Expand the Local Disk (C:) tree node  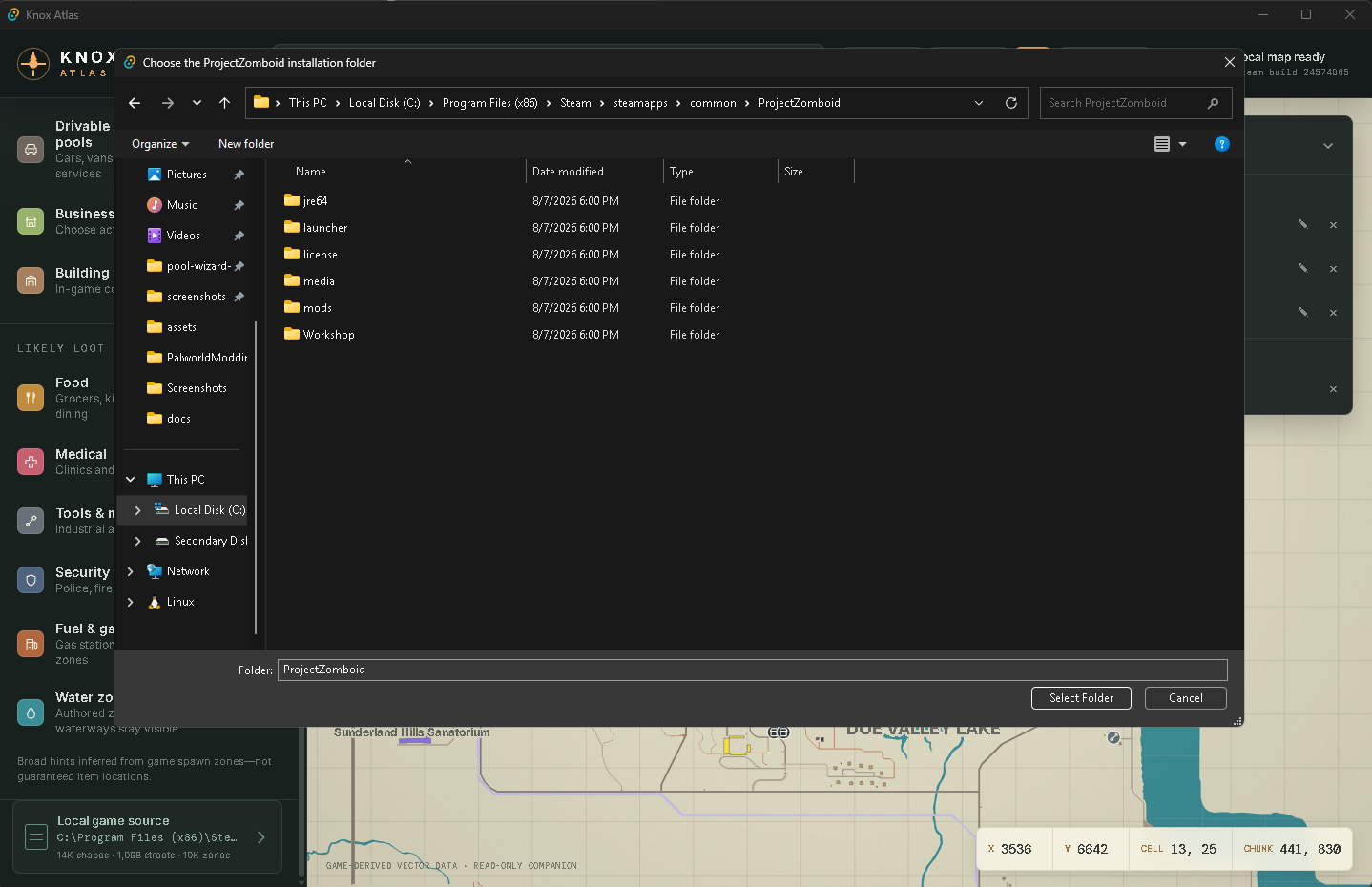pos(138,510)
